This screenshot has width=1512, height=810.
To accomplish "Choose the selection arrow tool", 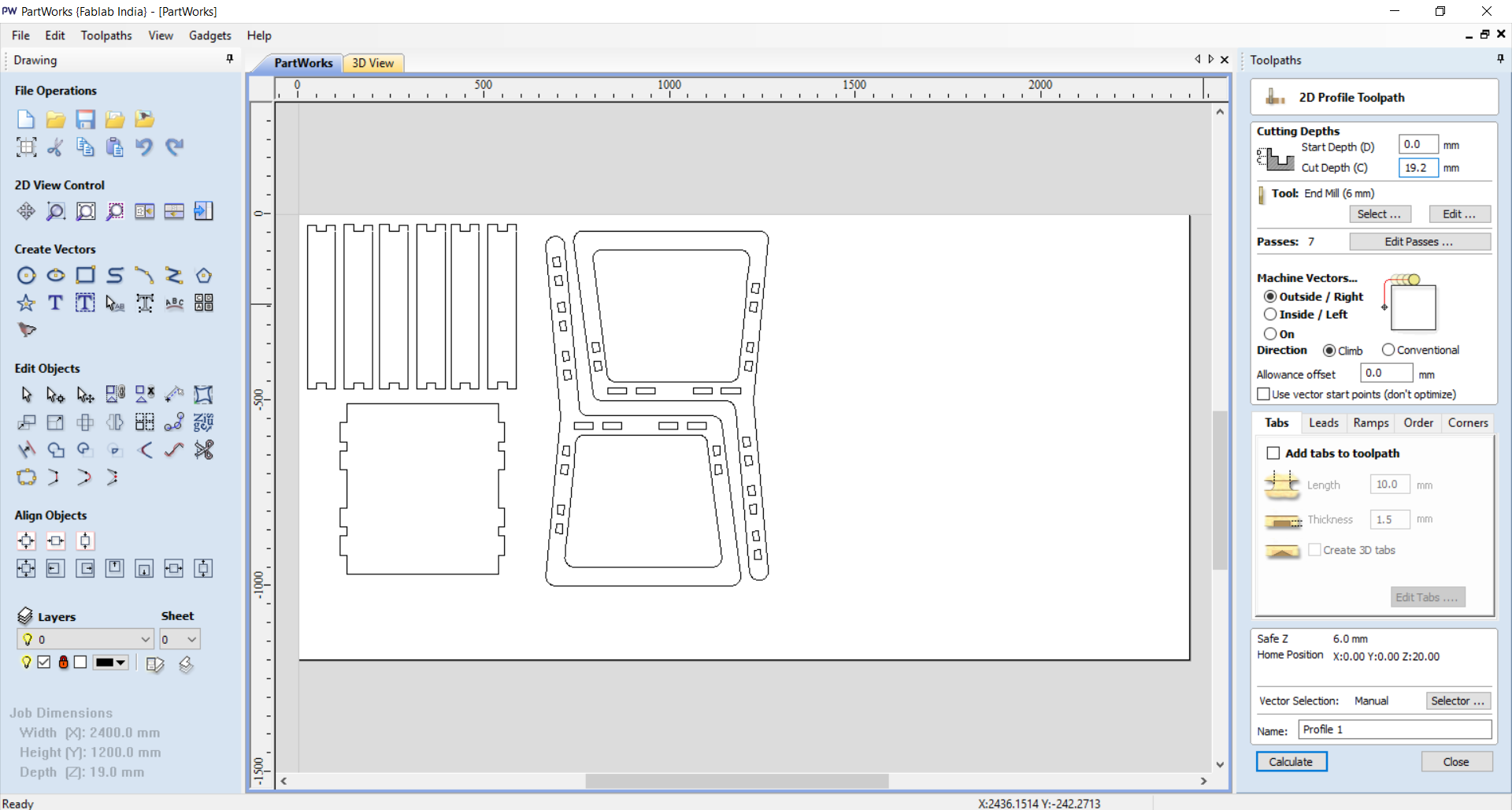I will pos(26,394).
